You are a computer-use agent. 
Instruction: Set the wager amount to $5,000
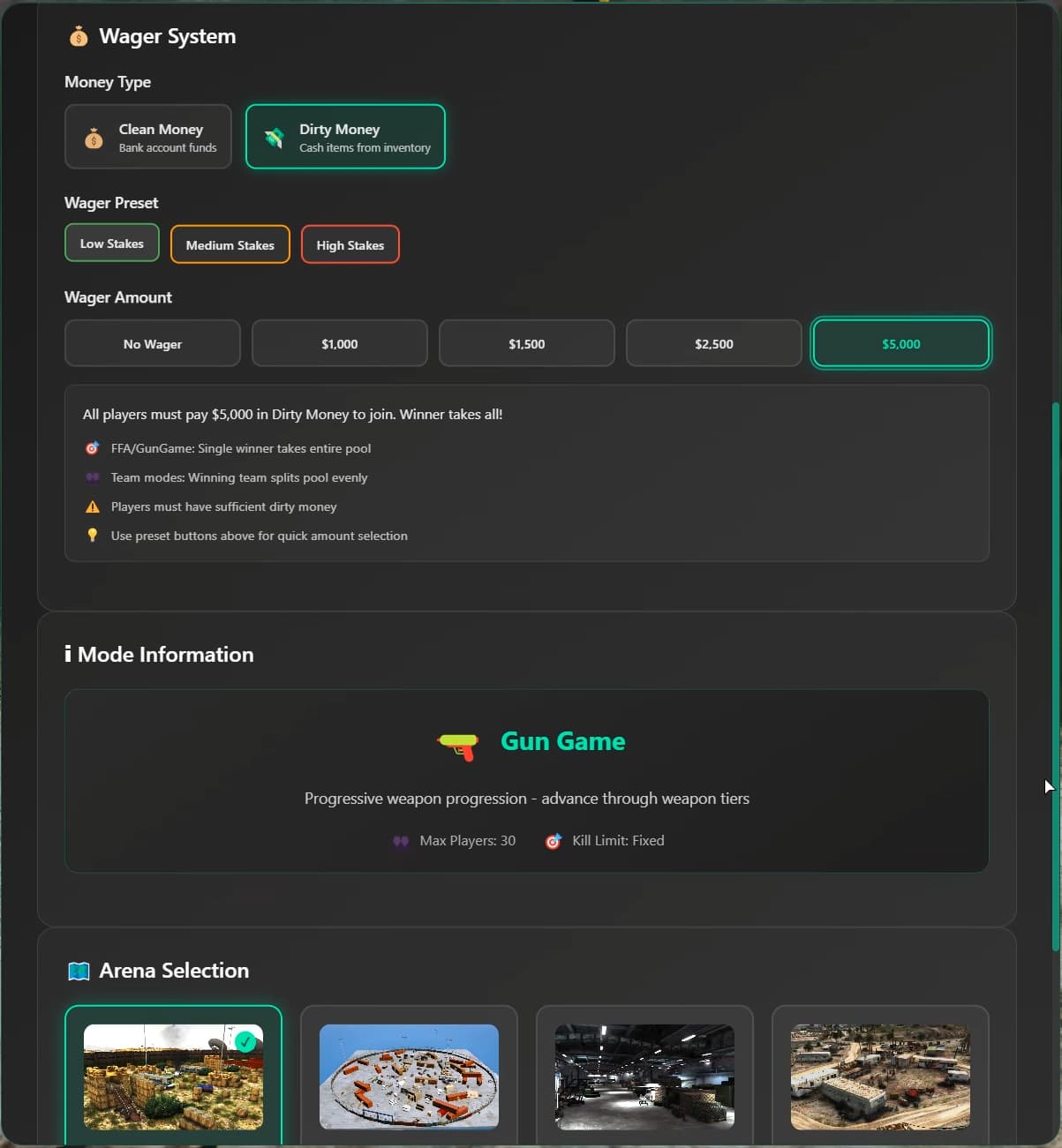(901, 343)
